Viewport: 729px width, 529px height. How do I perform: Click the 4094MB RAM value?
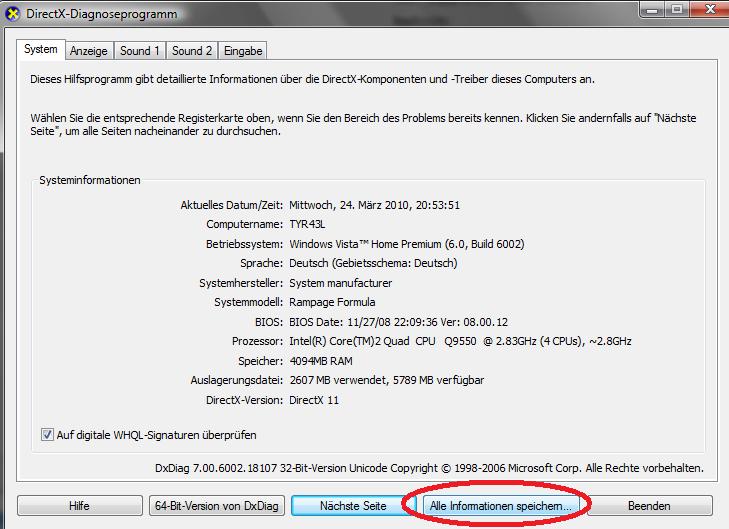[321, 361]
